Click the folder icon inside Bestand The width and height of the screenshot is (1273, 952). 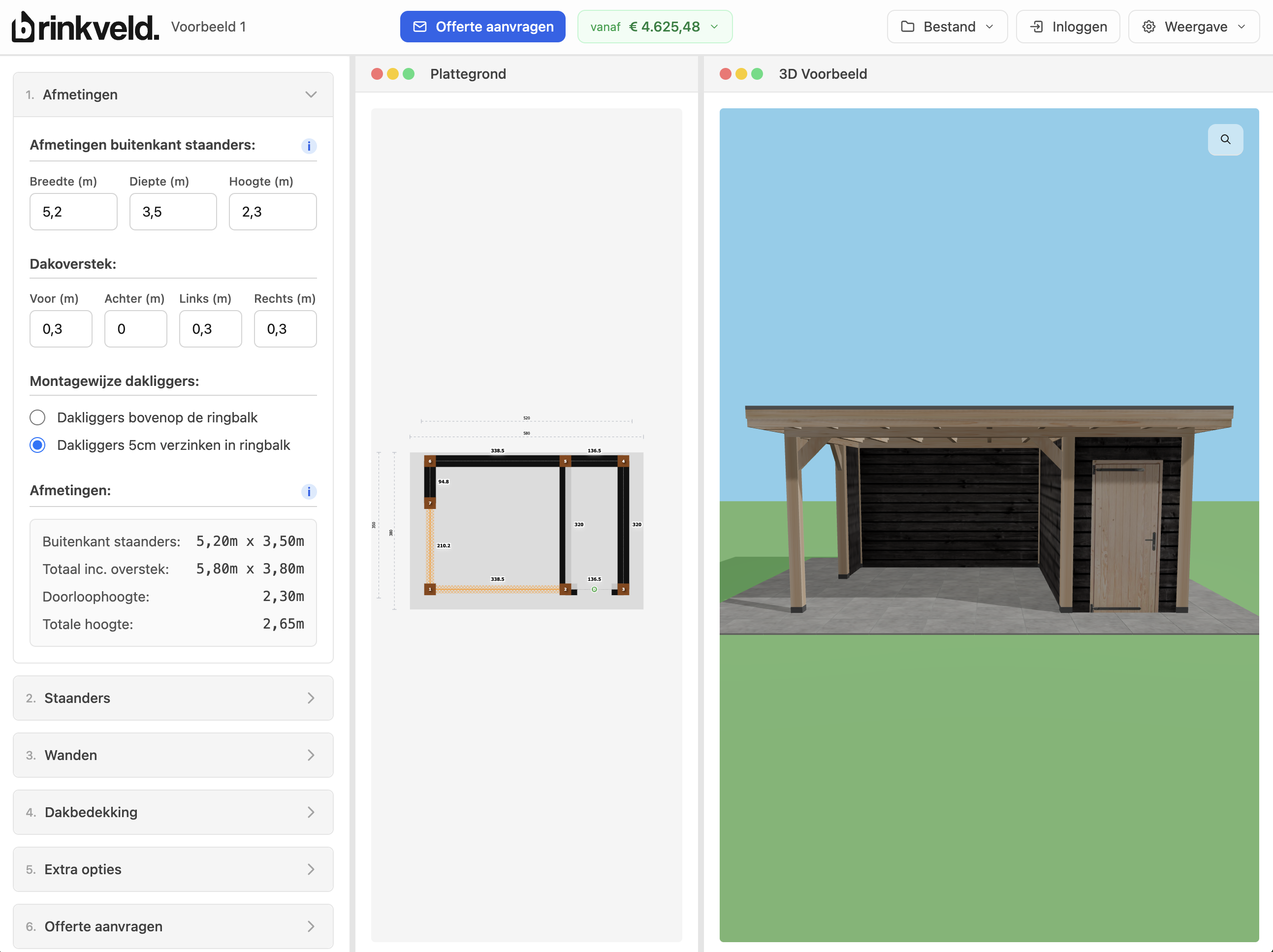click(x=908, y=27)
